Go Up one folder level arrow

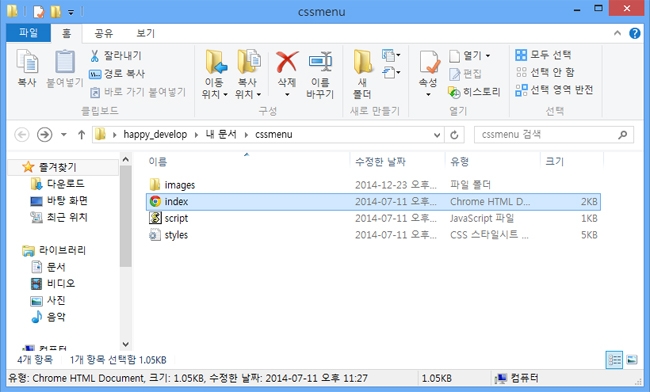point(81,135)
